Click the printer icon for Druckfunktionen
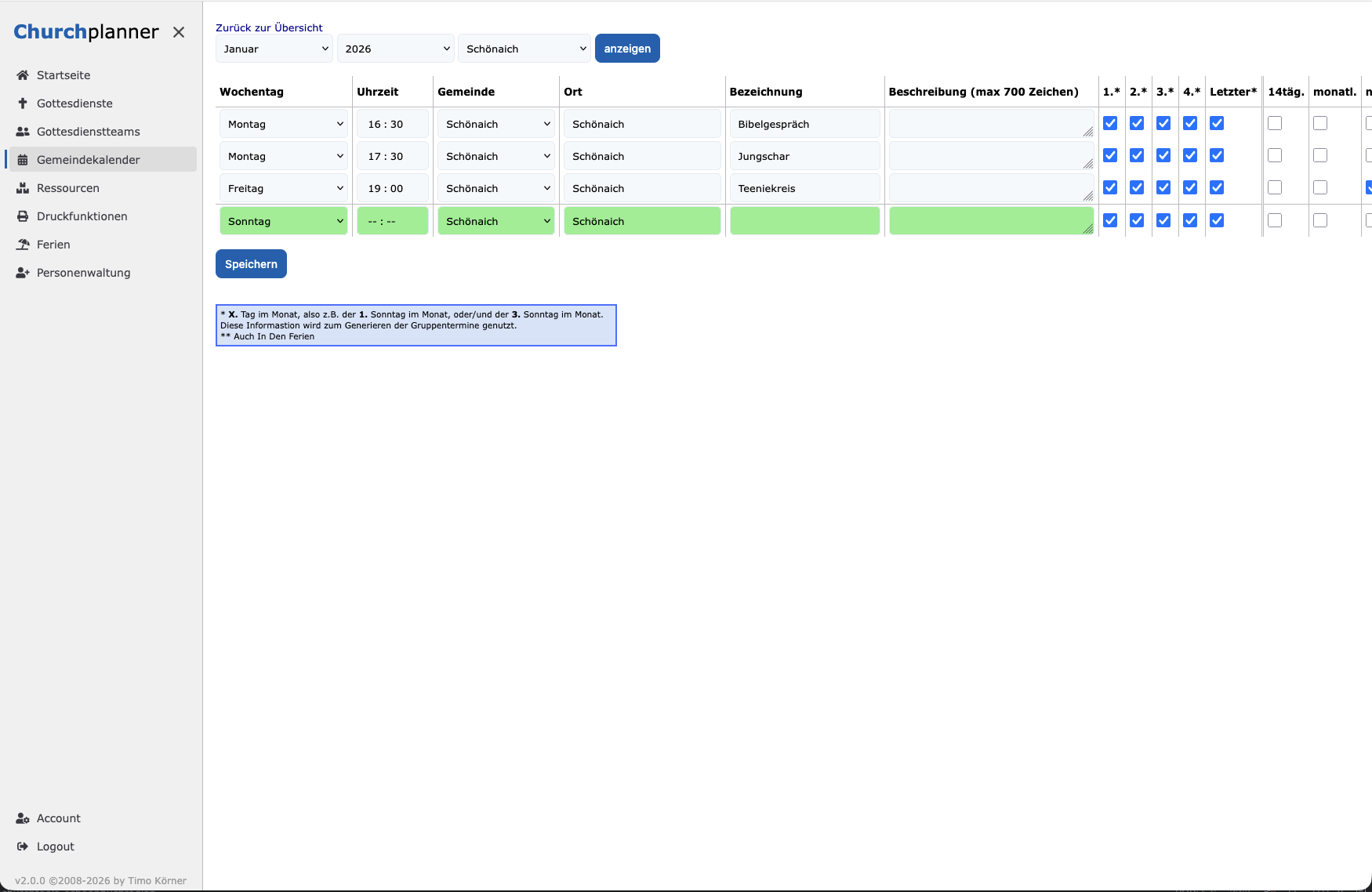Viewport: 1372px width, 892px height. click(x=23, y=216)
